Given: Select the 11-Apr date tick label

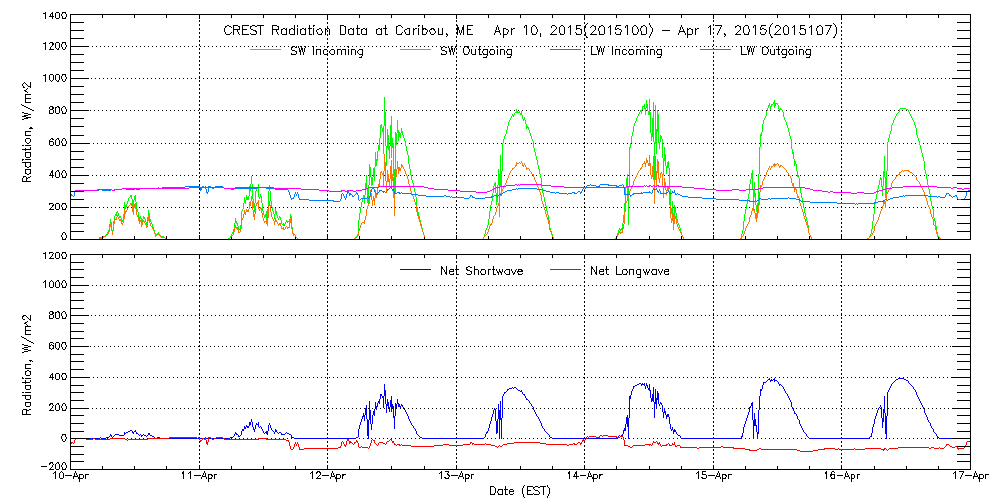Looking at the screenshot, I should coord(201,477).
